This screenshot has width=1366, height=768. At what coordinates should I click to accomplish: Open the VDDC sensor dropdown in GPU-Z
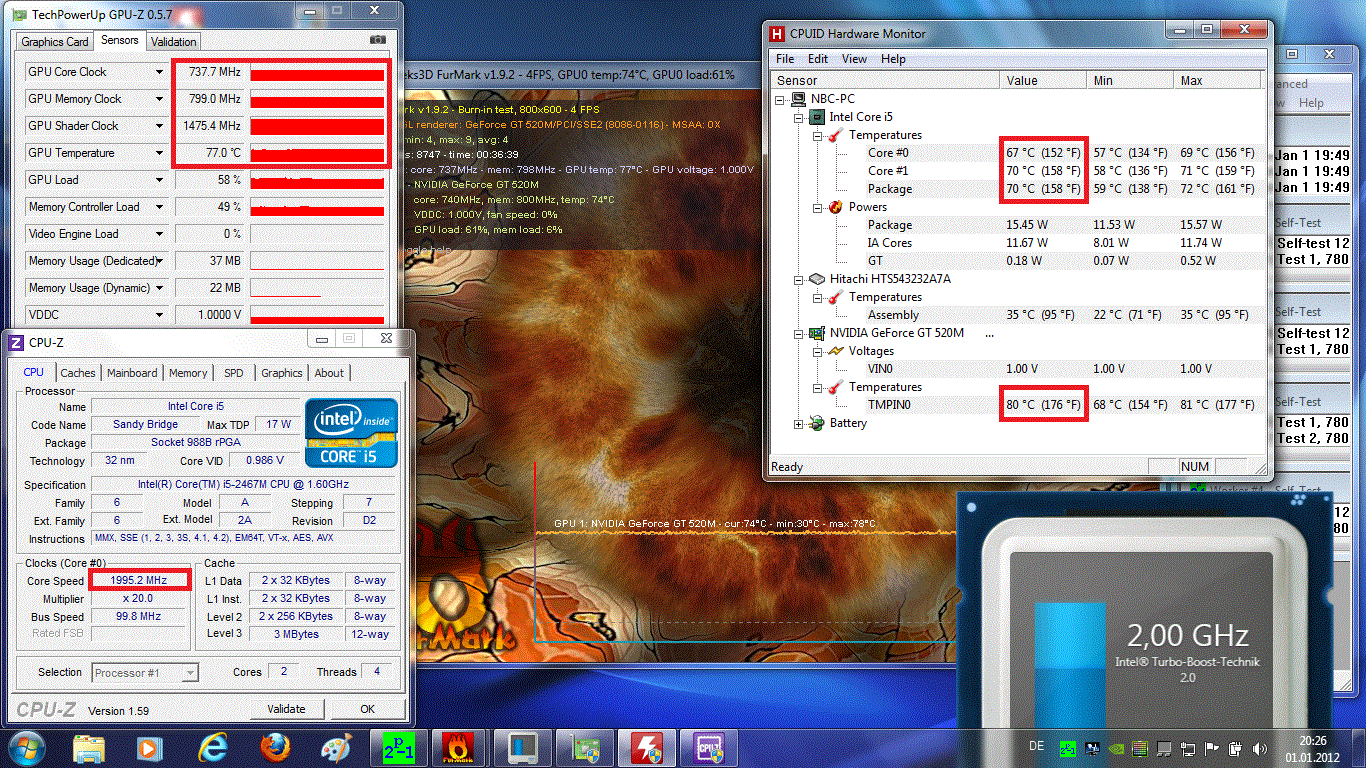tap(159, 315)
